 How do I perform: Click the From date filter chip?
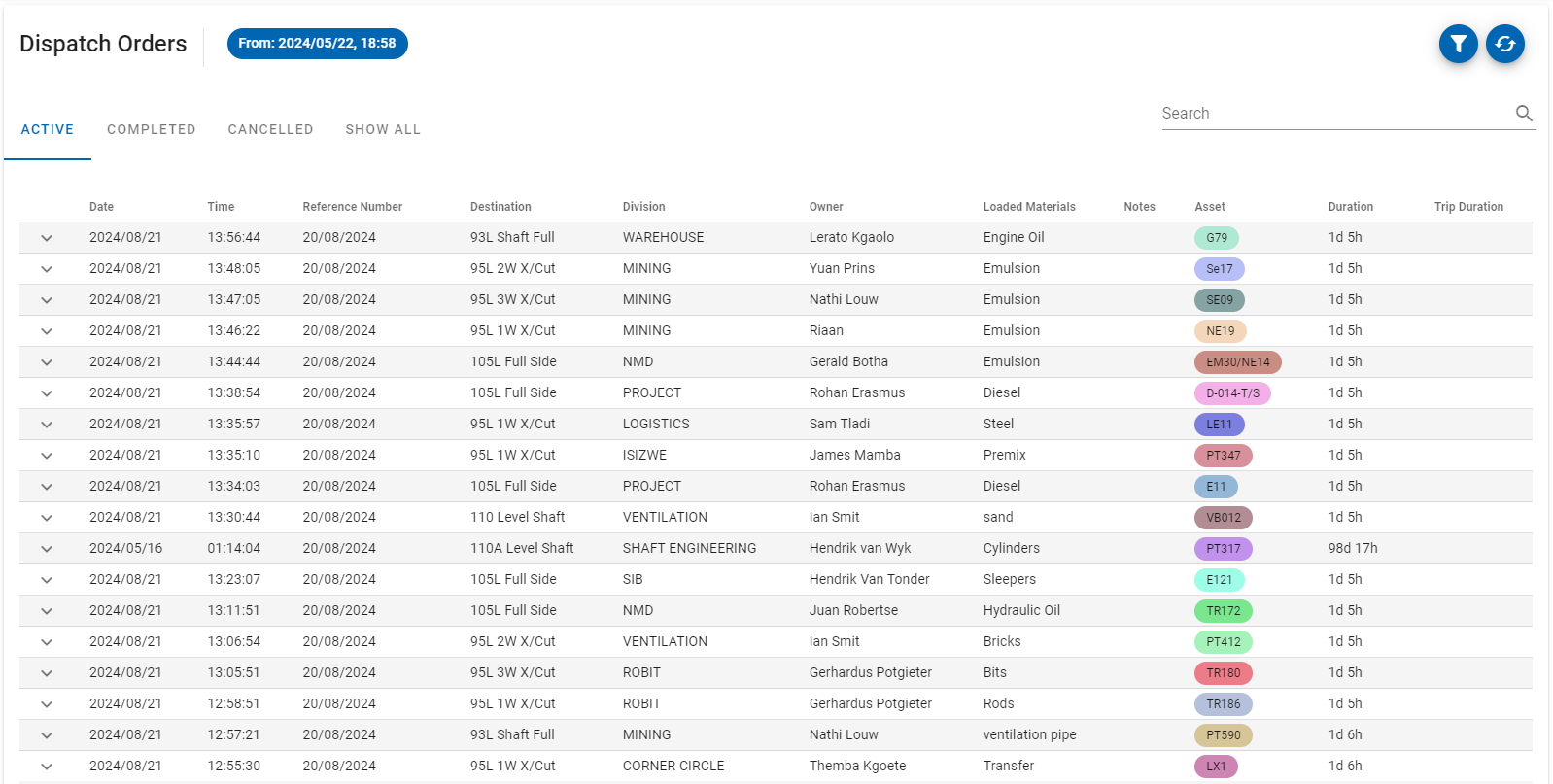317,44
